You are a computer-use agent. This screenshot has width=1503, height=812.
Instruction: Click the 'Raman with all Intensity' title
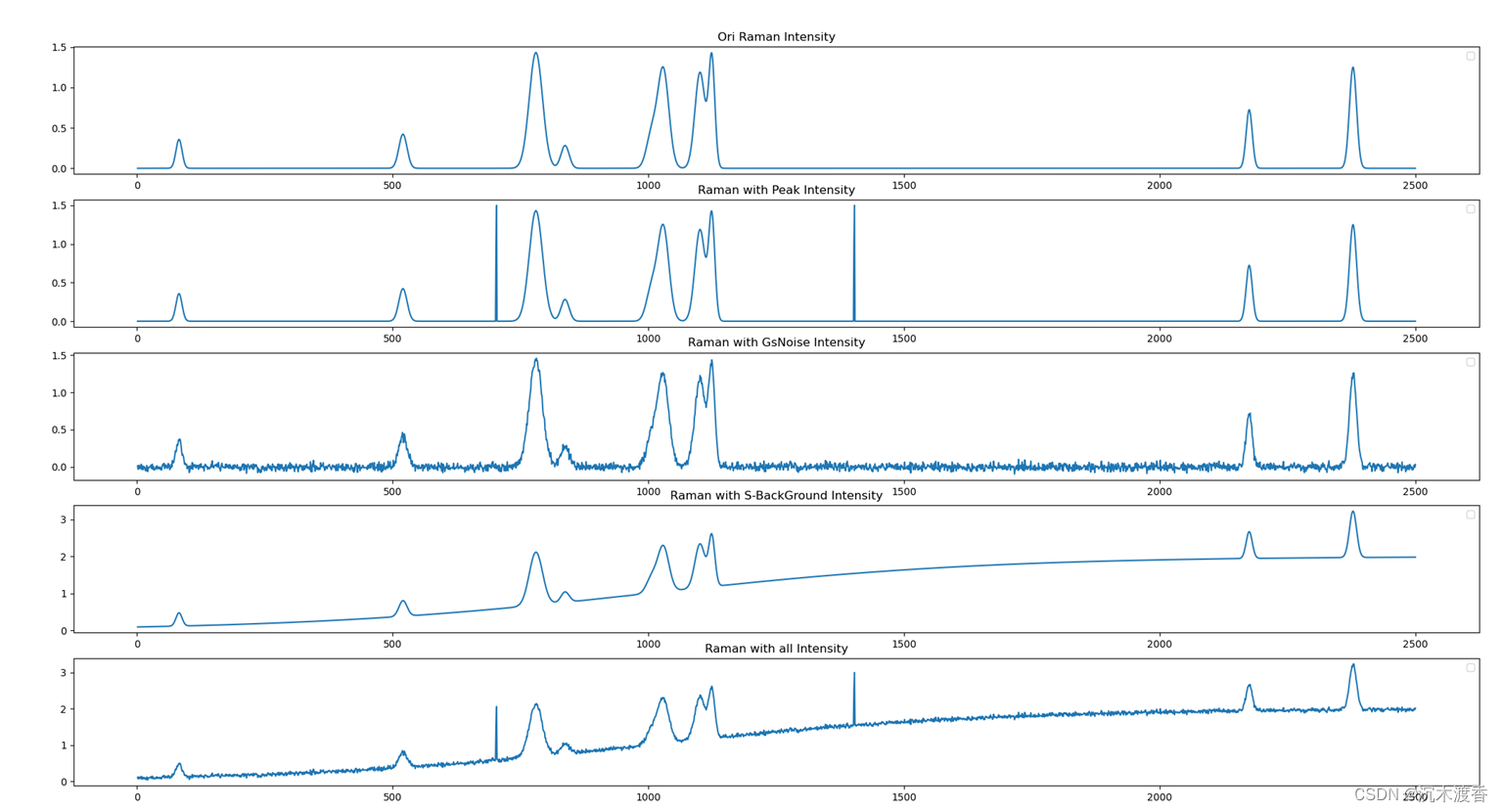(776, 649)
